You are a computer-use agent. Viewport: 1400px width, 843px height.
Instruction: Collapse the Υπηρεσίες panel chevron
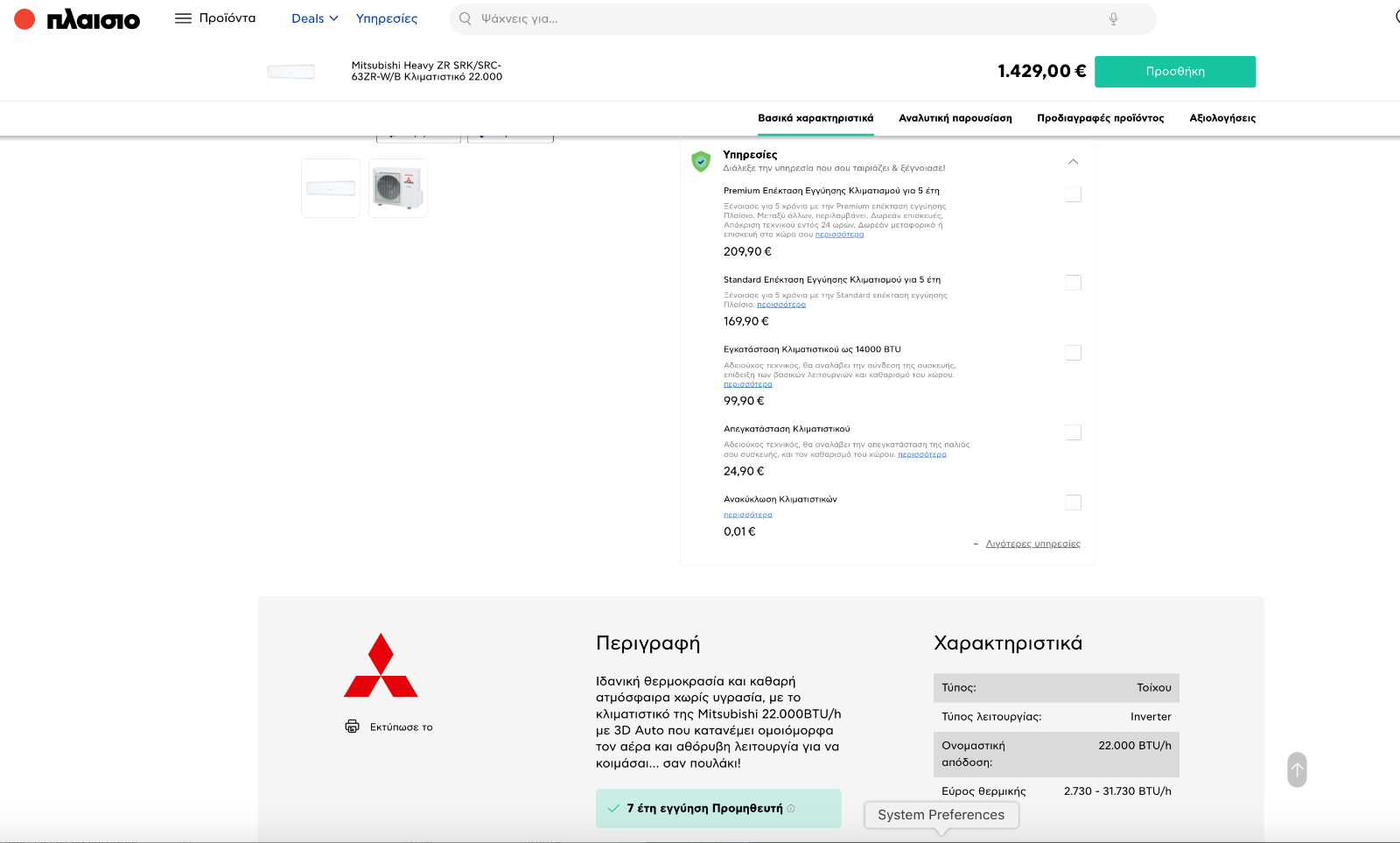coord(1073,162)
